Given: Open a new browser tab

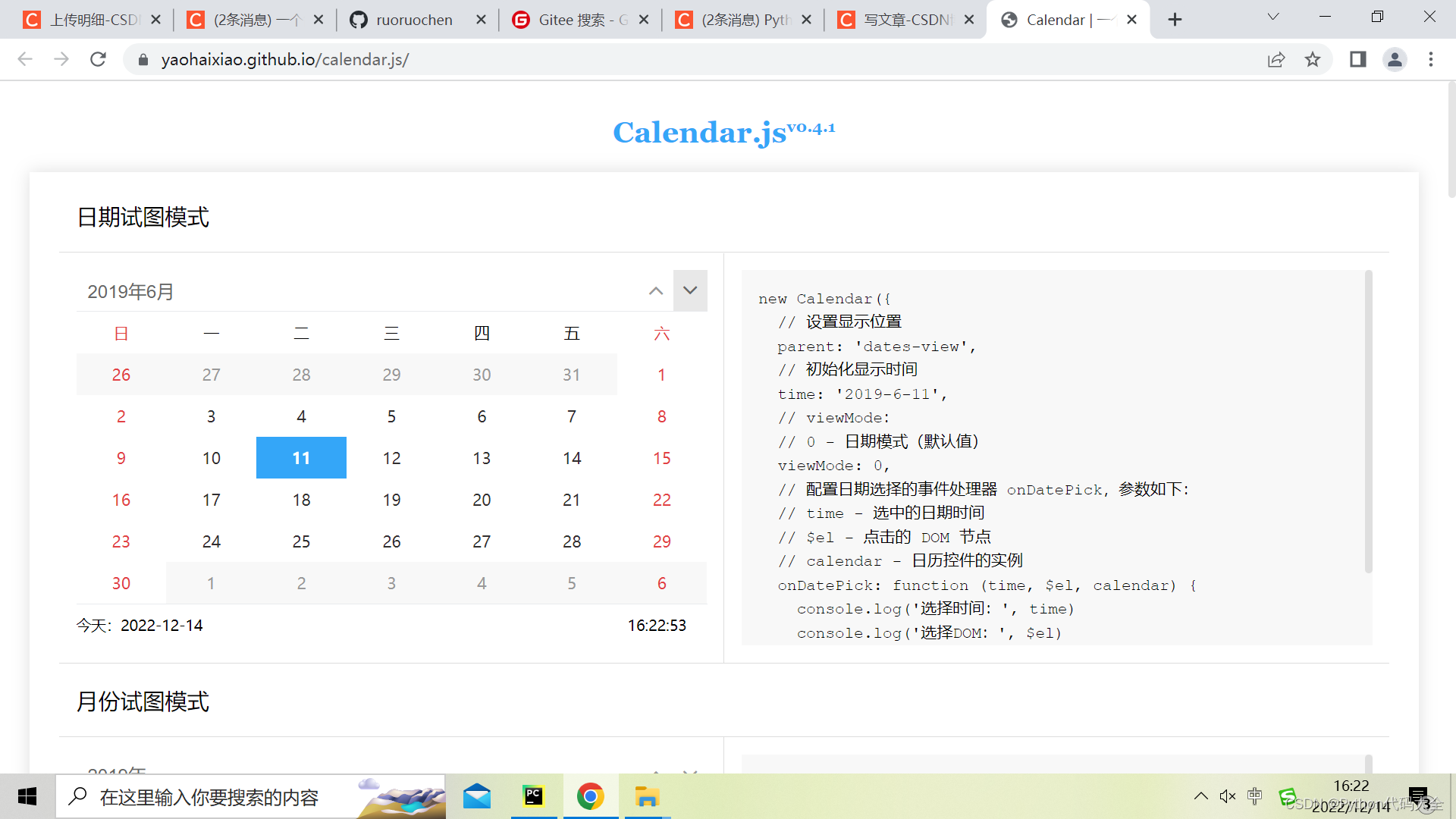Looking at the screenshot, I should tap(1175, 19).
